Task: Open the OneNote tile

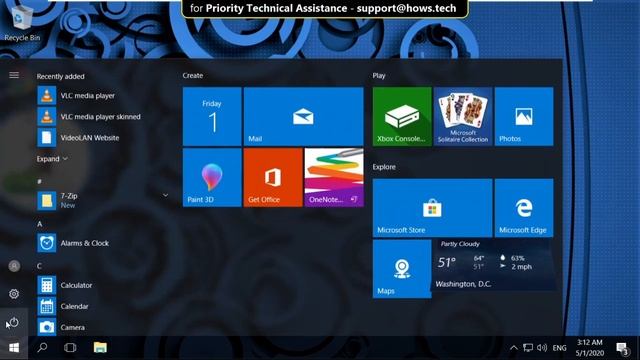Action: (334, 177)
